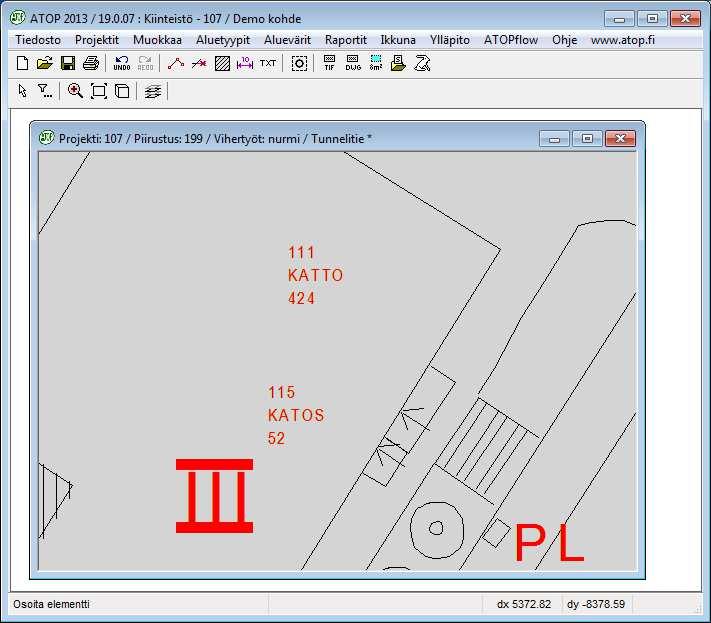
Task: Select the TXT text tool
Action: point(268,63)
